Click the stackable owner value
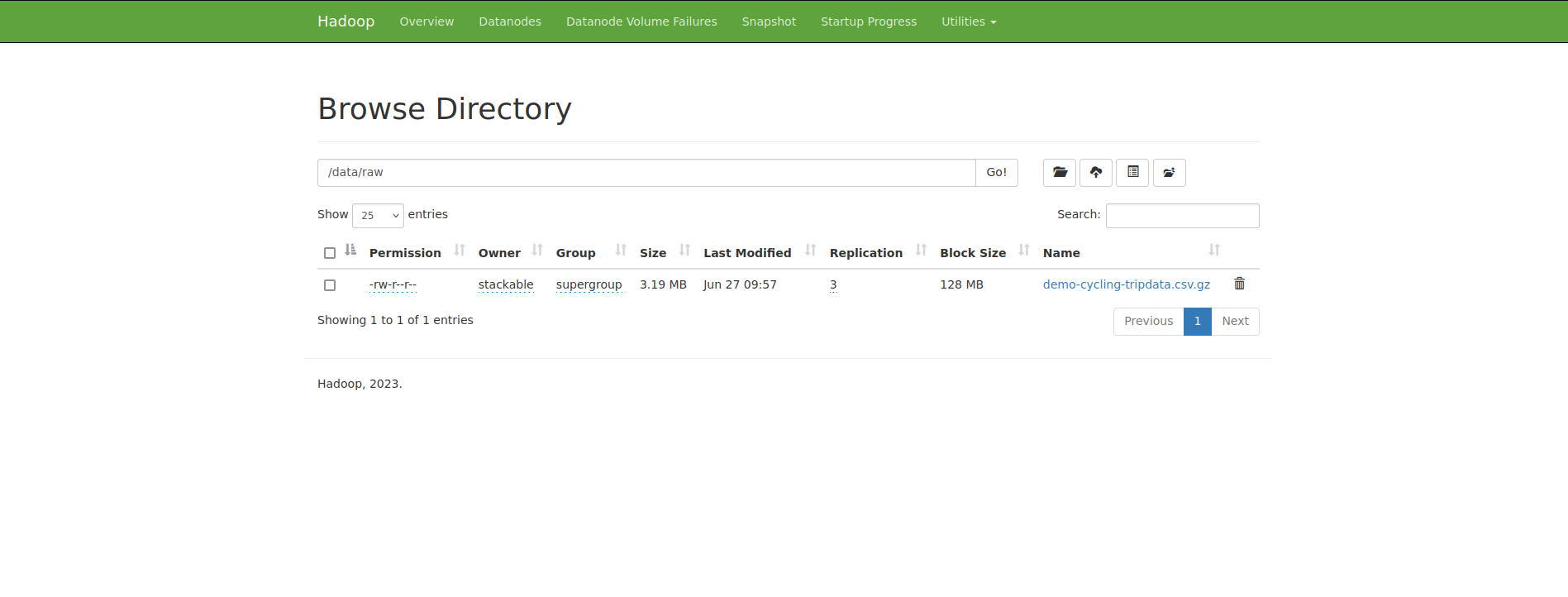Image resolution: width=1568 pixels, height=597 pixels. (505, 284)
